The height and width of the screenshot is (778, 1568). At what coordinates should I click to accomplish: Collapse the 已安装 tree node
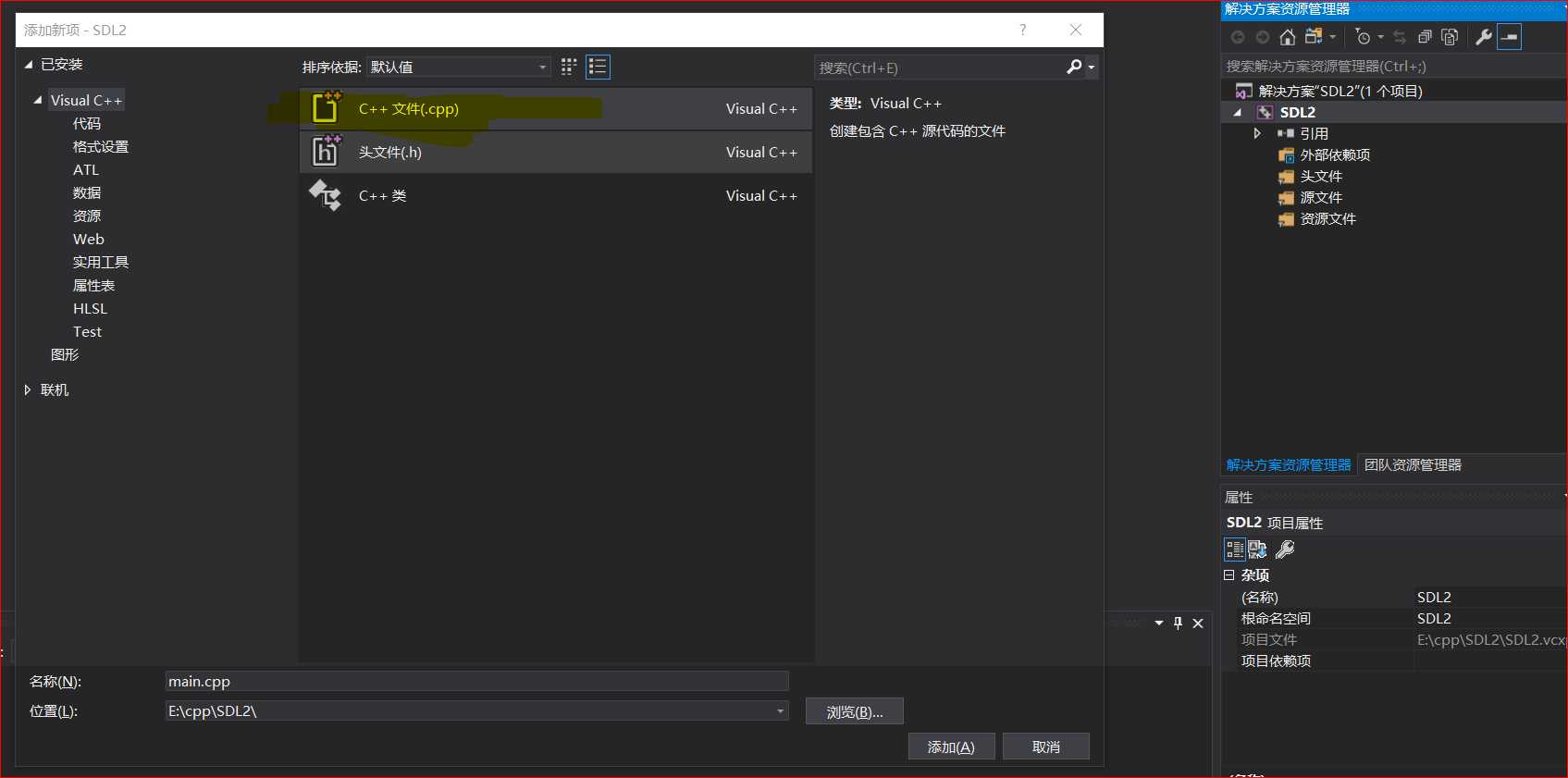[x=29, y=65]
